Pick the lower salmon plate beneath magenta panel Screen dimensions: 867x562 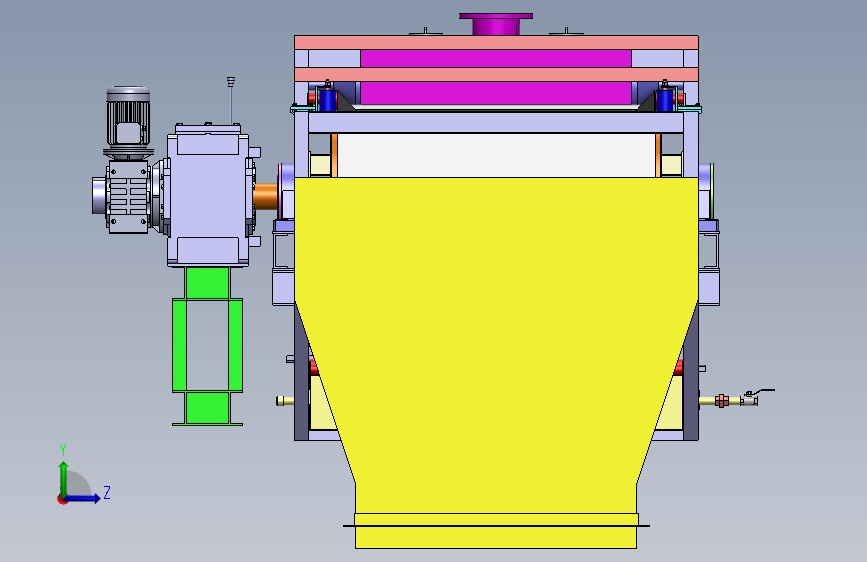pos(496,75)
